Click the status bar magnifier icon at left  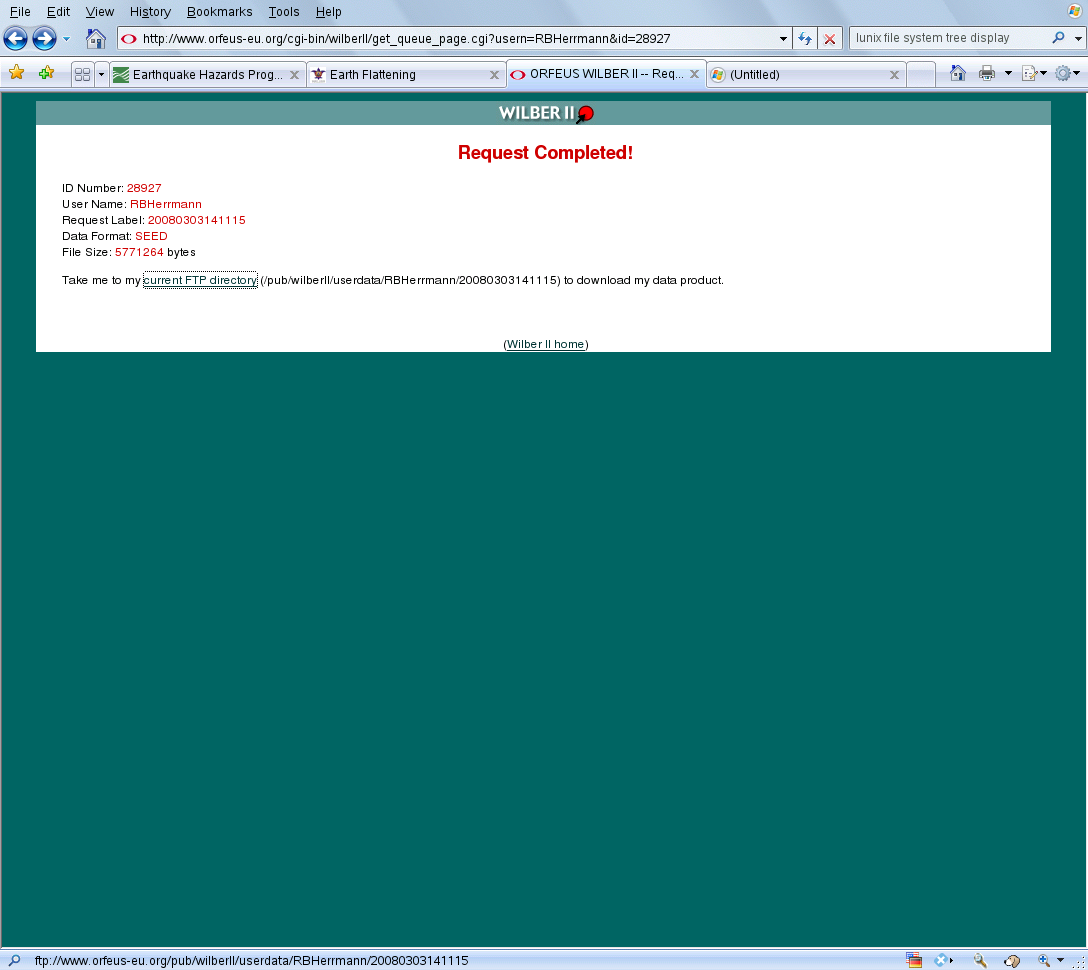14,960
